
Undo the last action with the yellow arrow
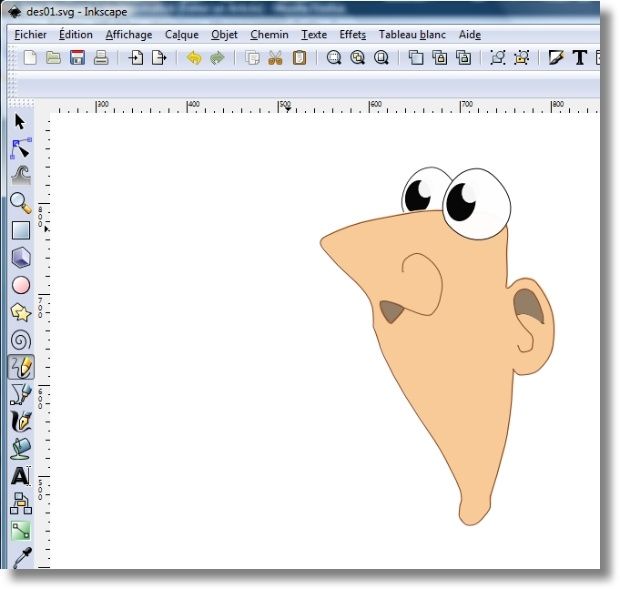[x=194, y=58]
